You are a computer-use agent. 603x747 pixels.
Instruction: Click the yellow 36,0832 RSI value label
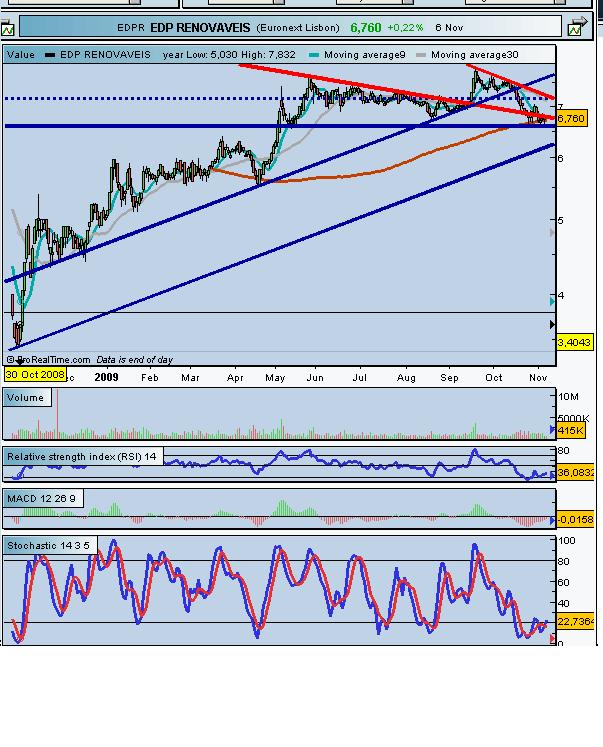575,472
